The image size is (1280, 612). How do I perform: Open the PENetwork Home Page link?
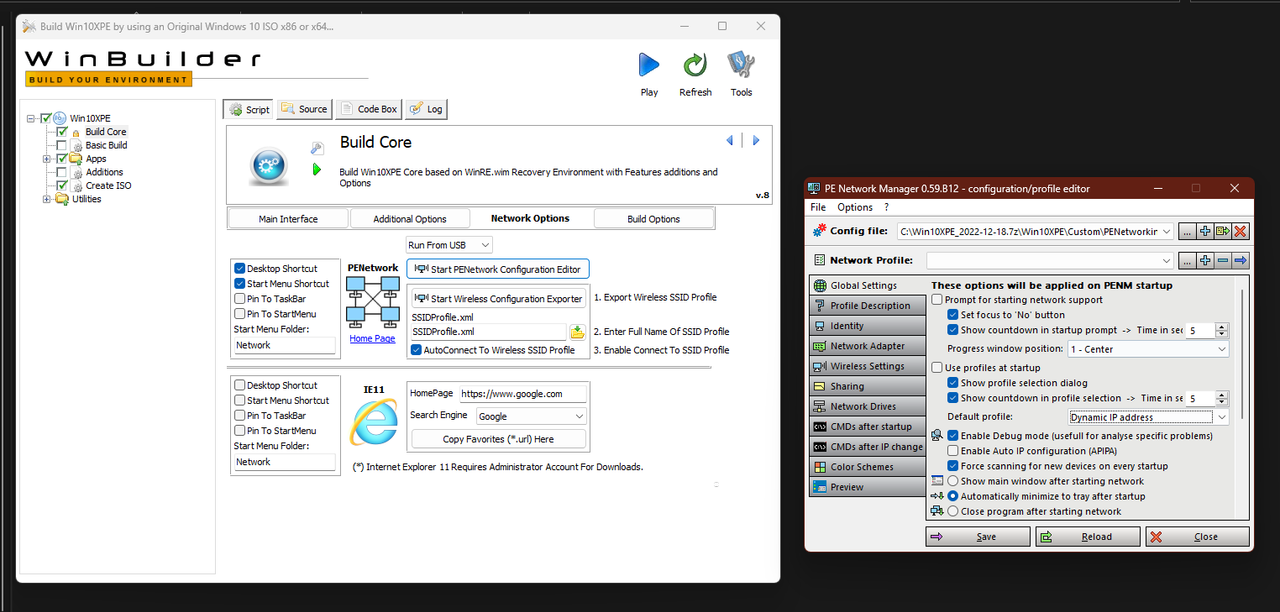coord(372,338)
